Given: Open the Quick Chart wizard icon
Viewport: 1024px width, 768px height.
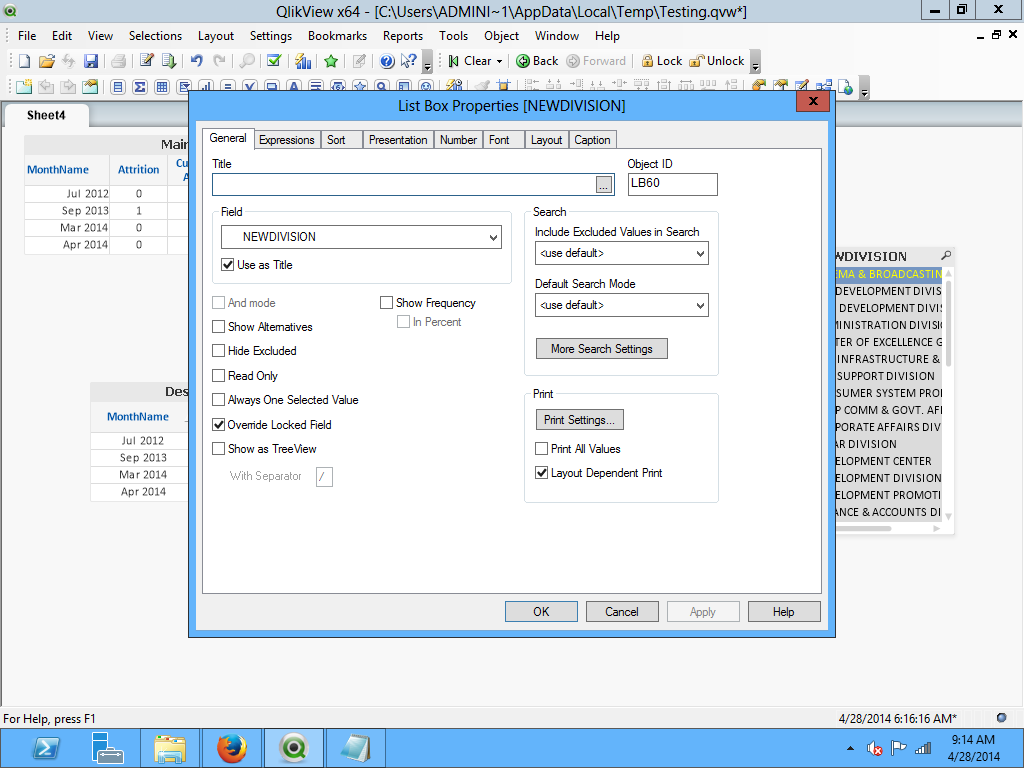Looking at the screenshot, I should coord(303,61).
